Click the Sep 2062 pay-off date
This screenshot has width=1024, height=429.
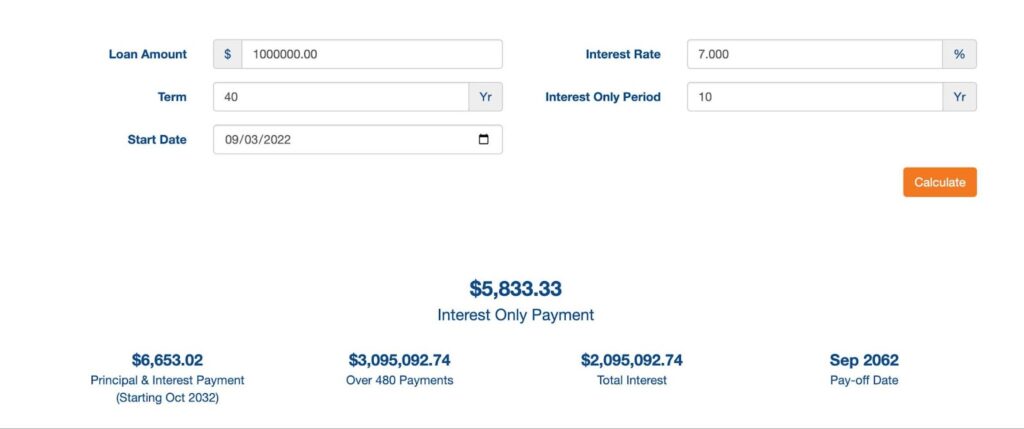[864, 360]
